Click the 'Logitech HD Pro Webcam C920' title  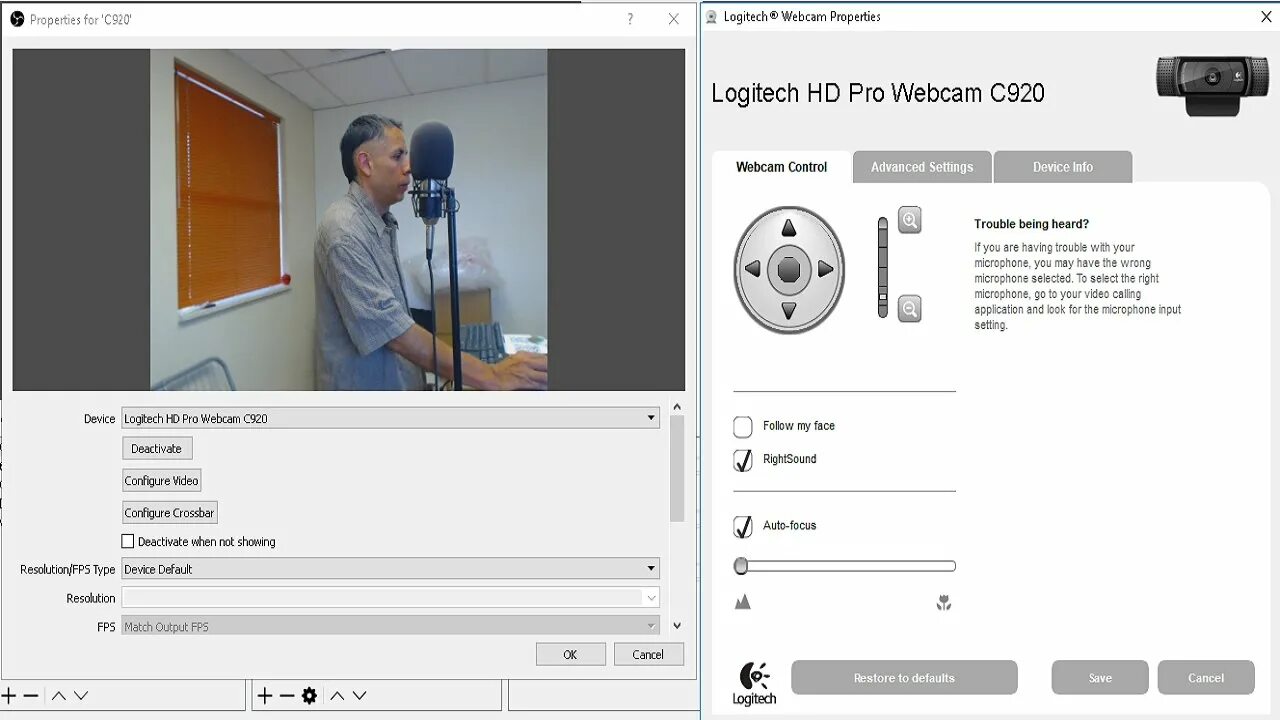[878, 93]
